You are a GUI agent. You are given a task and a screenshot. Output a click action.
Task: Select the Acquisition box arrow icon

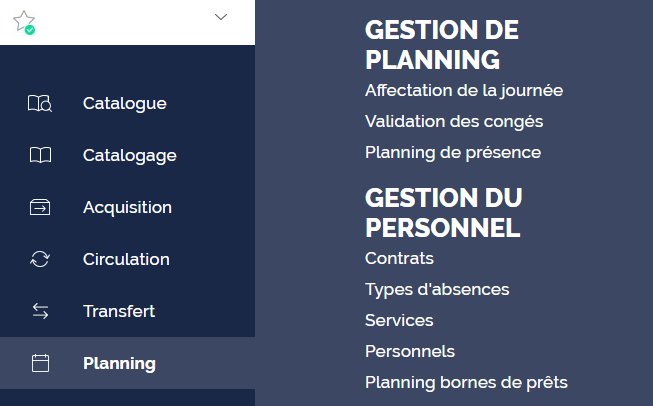40,207
